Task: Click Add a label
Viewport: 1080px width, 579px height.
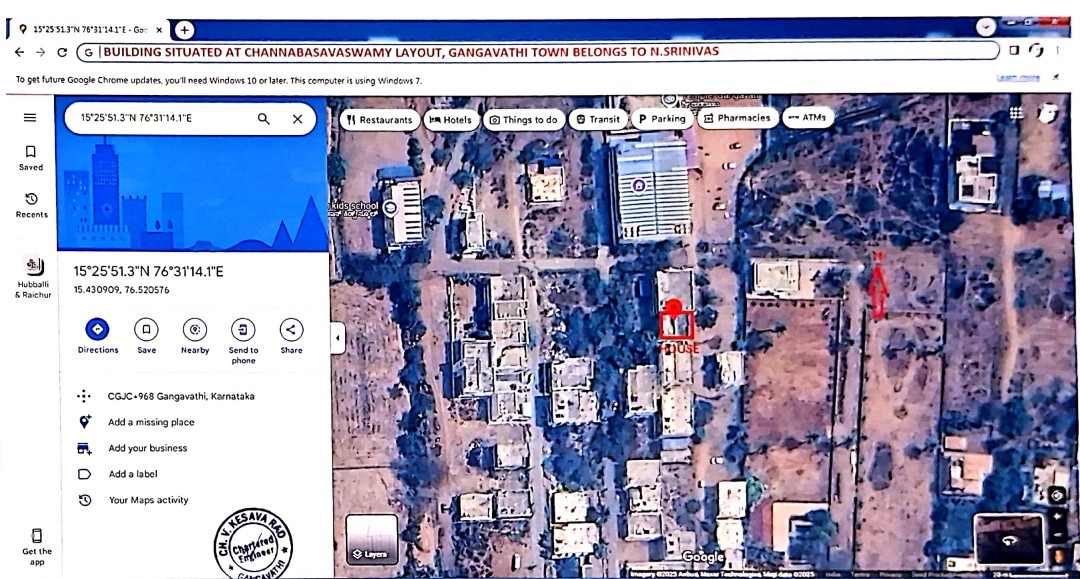Action: [x=133, y=474]
